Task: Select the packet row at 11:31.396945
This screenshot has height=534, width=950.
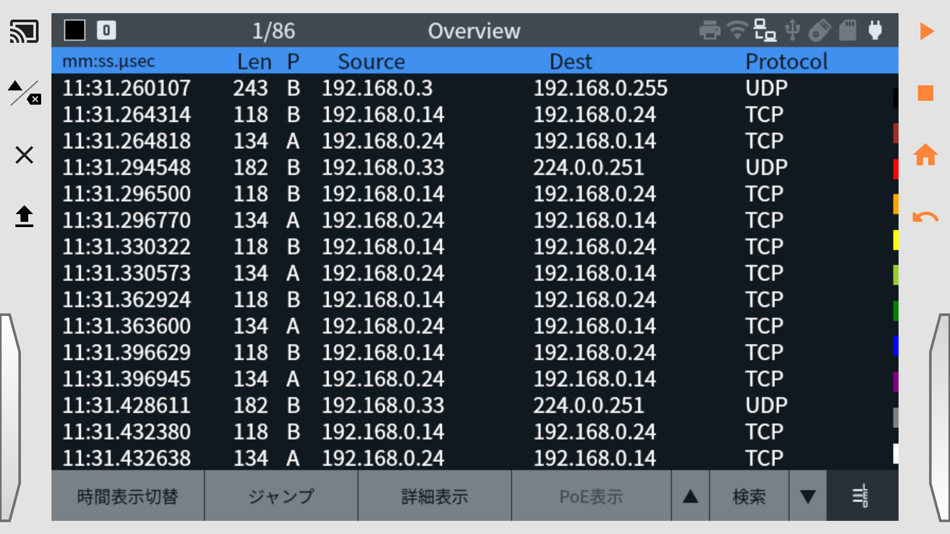Action: click(473, 379)
